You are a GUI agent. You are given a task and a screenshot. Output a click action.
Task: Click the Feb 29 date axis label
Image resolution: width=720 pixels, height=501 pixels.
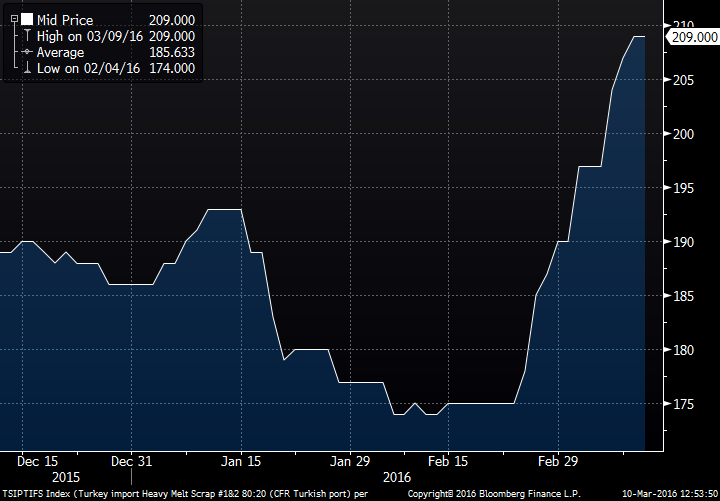pyautogui.click(x=558, y=461)
